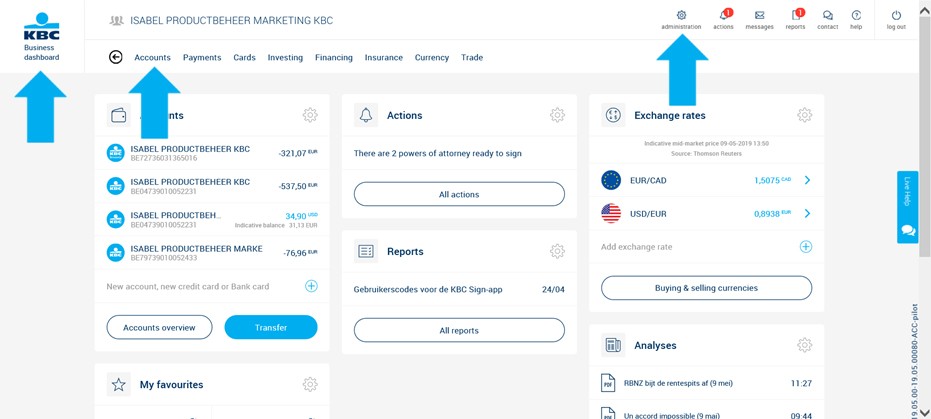Image resolution: width=931 pixels, height=419 pixels.
Task: Open PDF icon for RBNZ analysis
Action: [x=608, y=383]
